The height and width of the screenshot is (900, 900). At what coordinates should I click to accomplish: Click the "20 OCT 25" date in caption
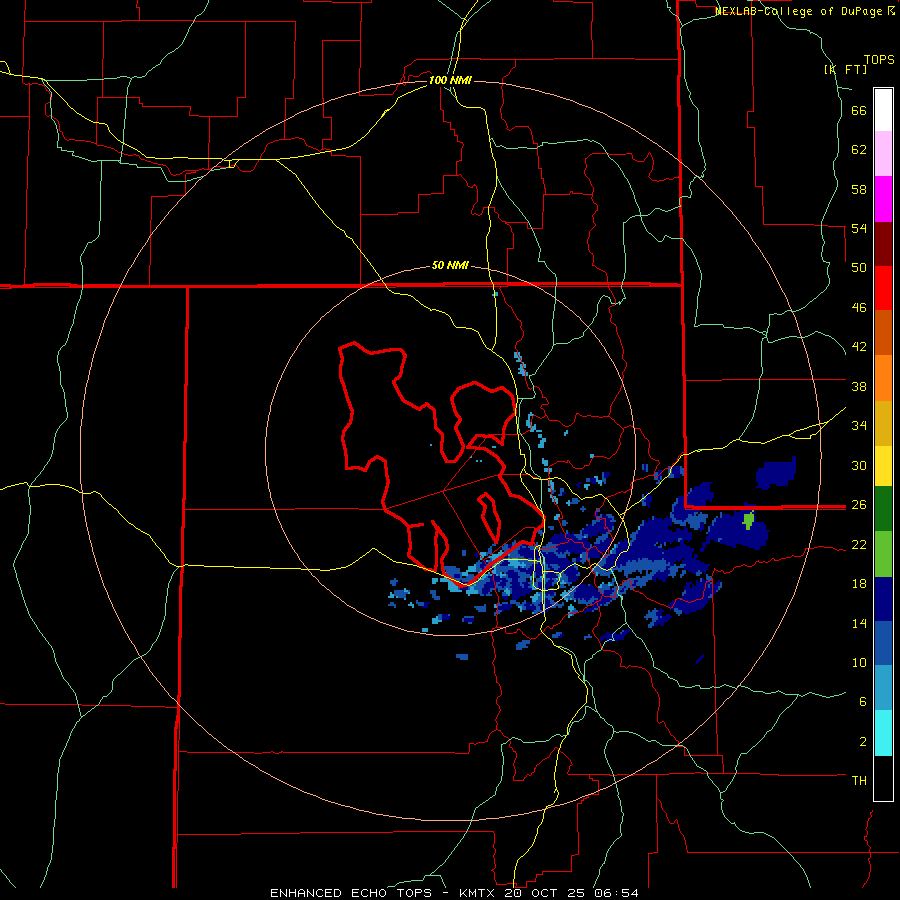547,893
